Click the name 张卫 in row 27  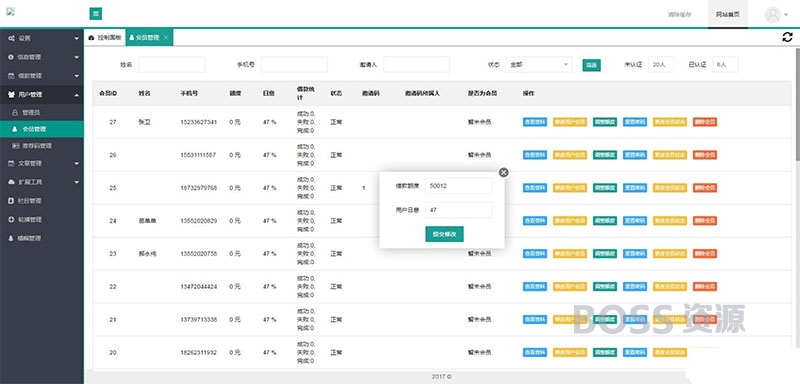144,122
